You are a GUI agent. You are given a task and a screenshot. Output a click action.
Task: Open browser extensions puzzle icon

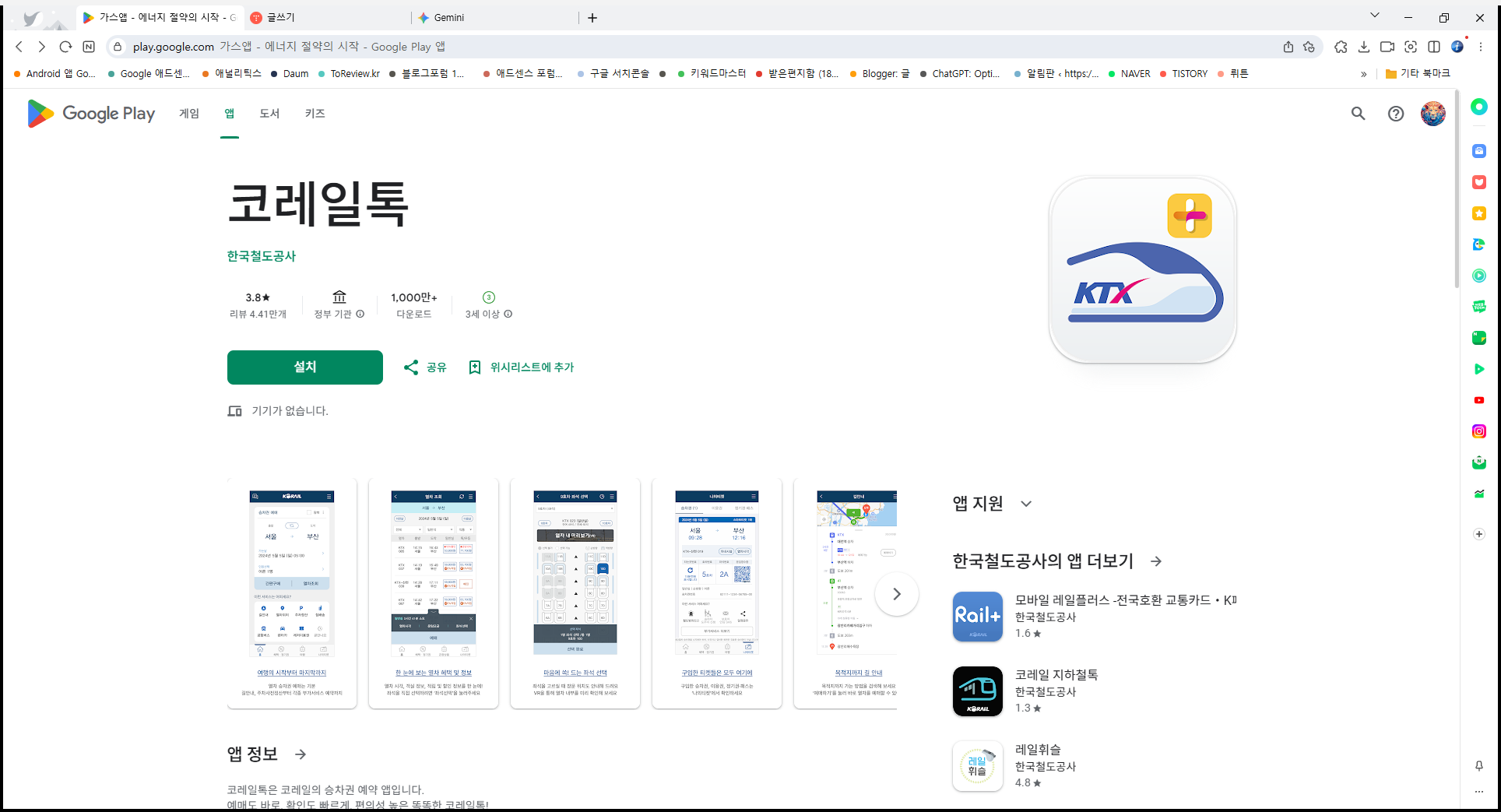(x=1341, y=47)
